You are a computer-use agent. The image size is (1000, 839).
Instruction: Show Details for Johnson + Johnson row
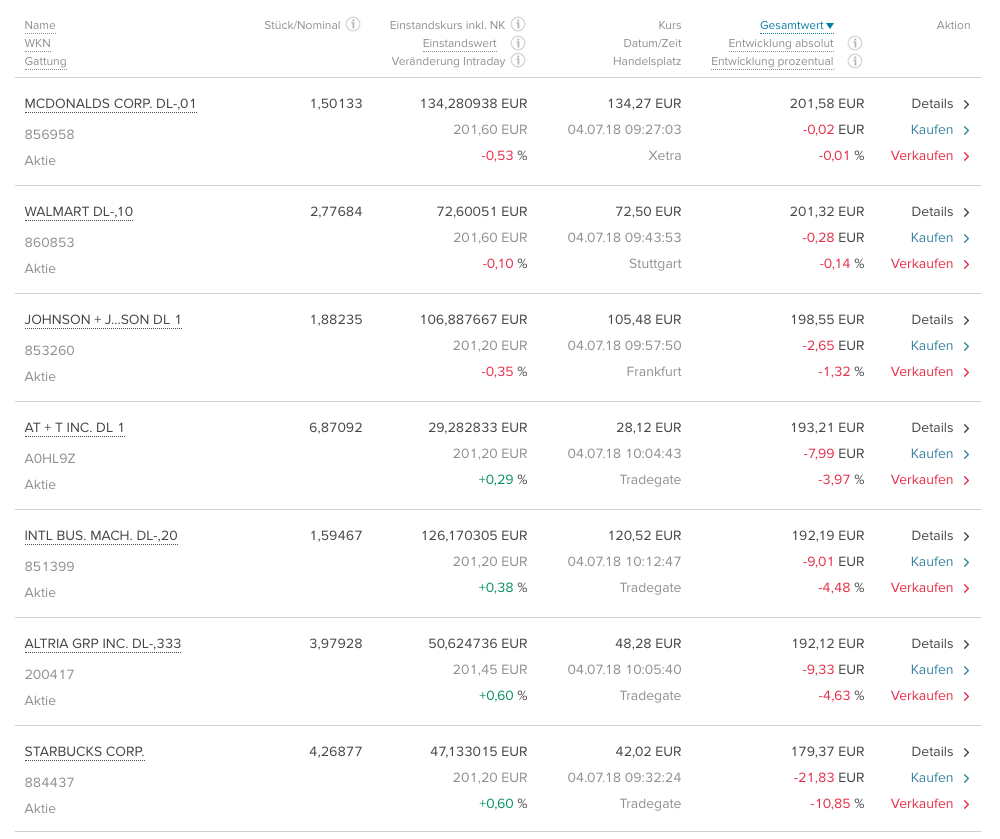[941, 320]
